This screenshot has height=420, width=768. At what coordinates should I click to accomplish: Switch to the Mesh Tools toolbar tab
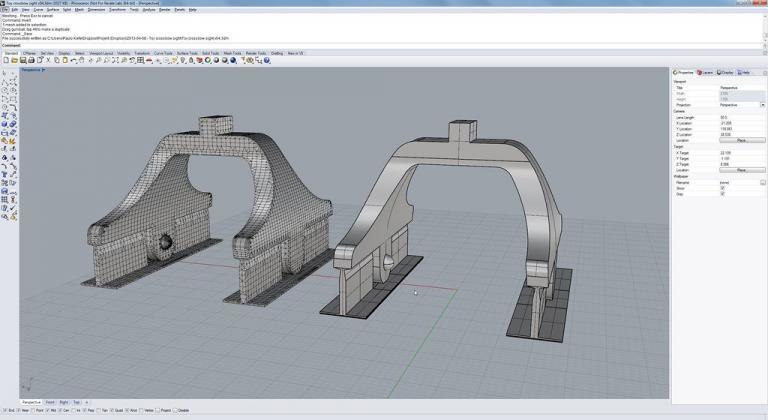(x=232, y=53)
